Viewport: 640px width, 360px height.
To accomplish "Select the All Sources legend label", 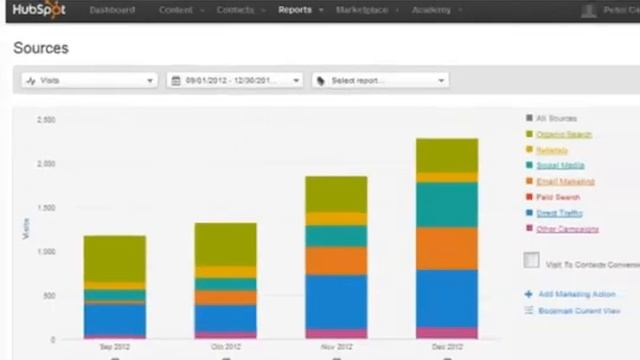I will (556, 118).
